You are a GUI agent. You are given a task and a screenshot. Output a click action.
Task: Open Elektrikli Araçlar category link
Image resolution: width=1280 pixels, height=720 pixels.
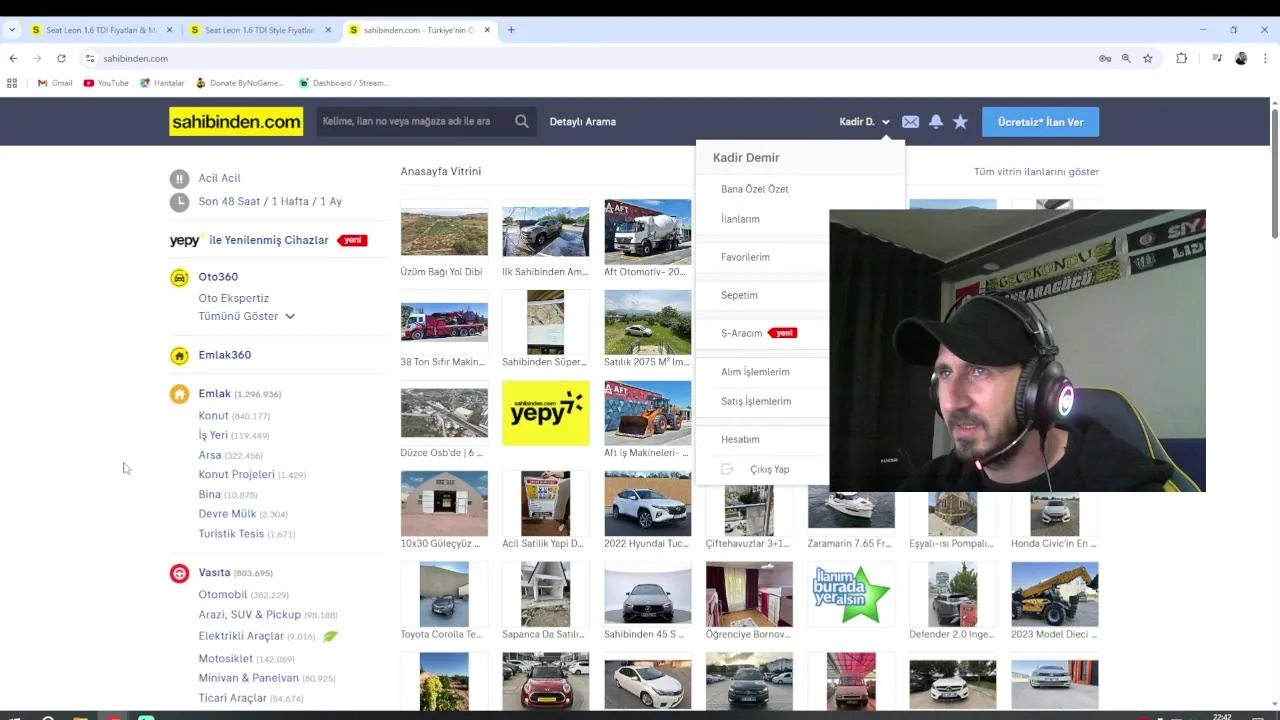click(x=241, y=636)
